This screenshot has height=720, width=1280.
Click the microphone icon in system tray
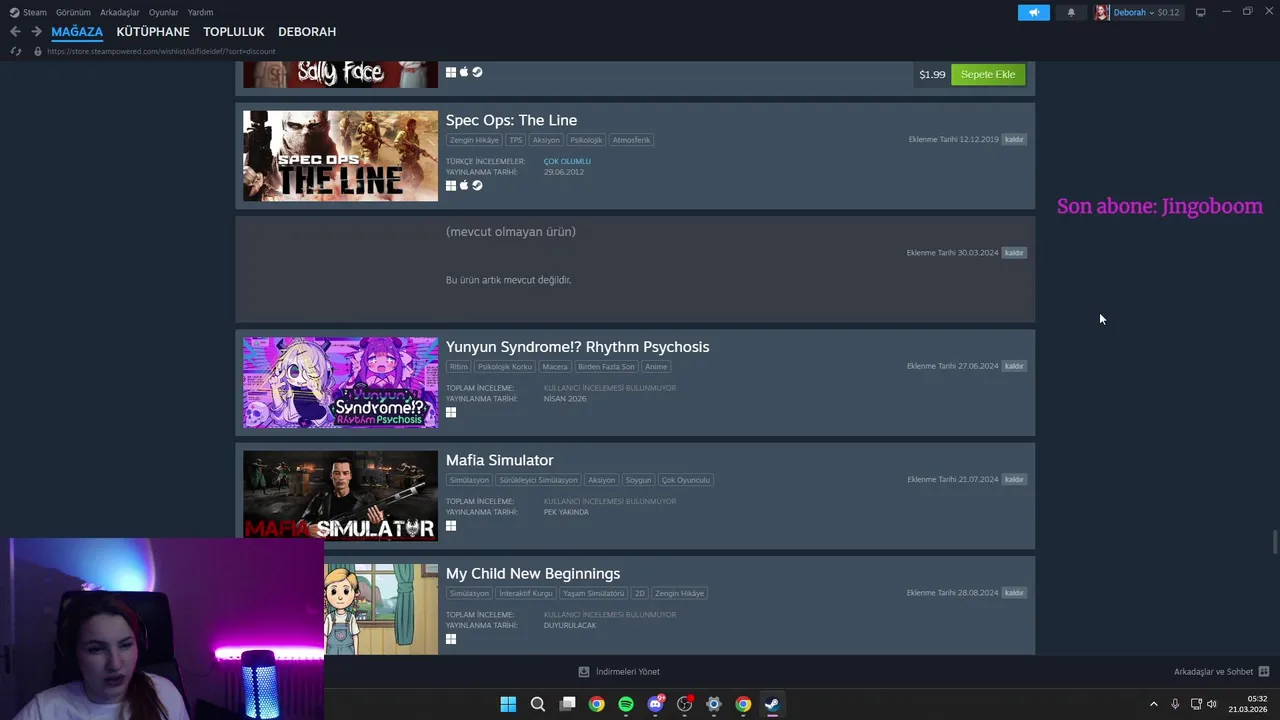(x=1175, y=704)
